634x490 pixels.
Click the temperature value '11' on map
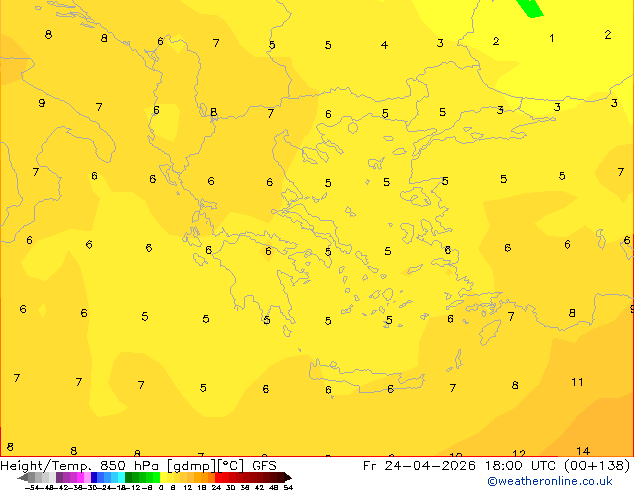(577, 382)
